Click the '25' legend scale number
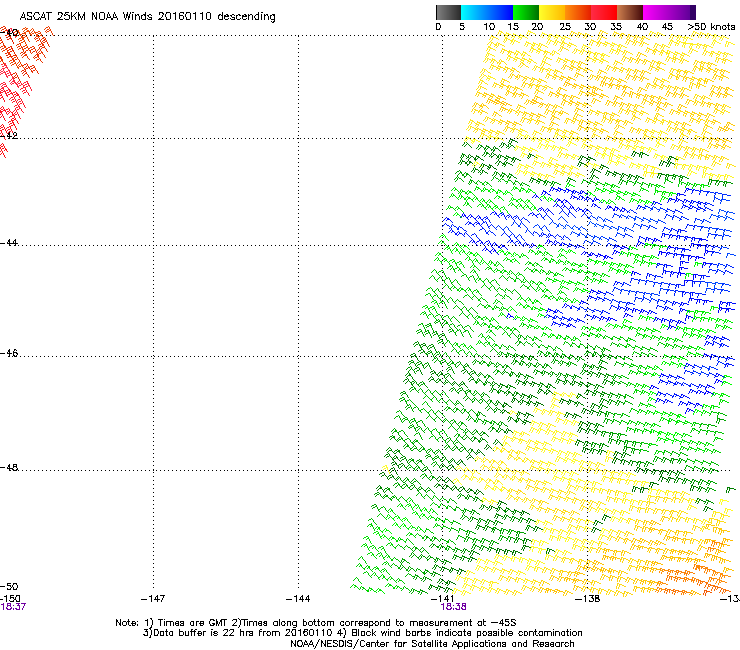This screenshot has height=650, width=740. click(x=565, y=27)
